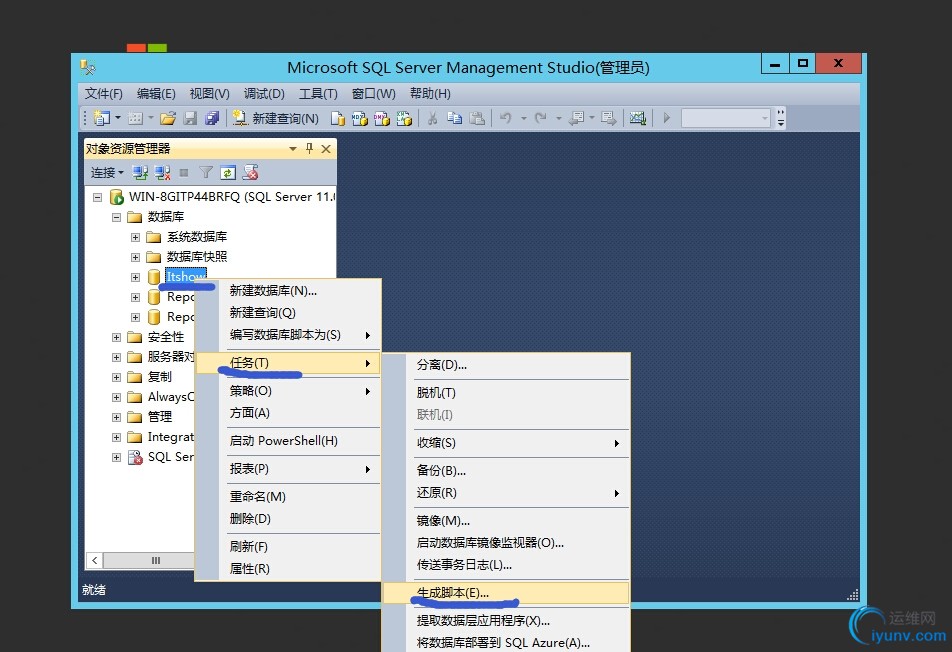Screen dimensions: 952x652
Task: Click the Navigate Forward icon
Action: (x=608, y=118)
